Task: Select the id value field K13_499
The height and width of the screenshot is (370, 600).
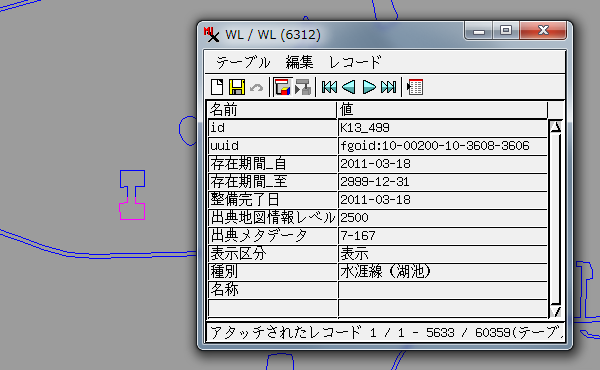Action: tap(443, 128)
